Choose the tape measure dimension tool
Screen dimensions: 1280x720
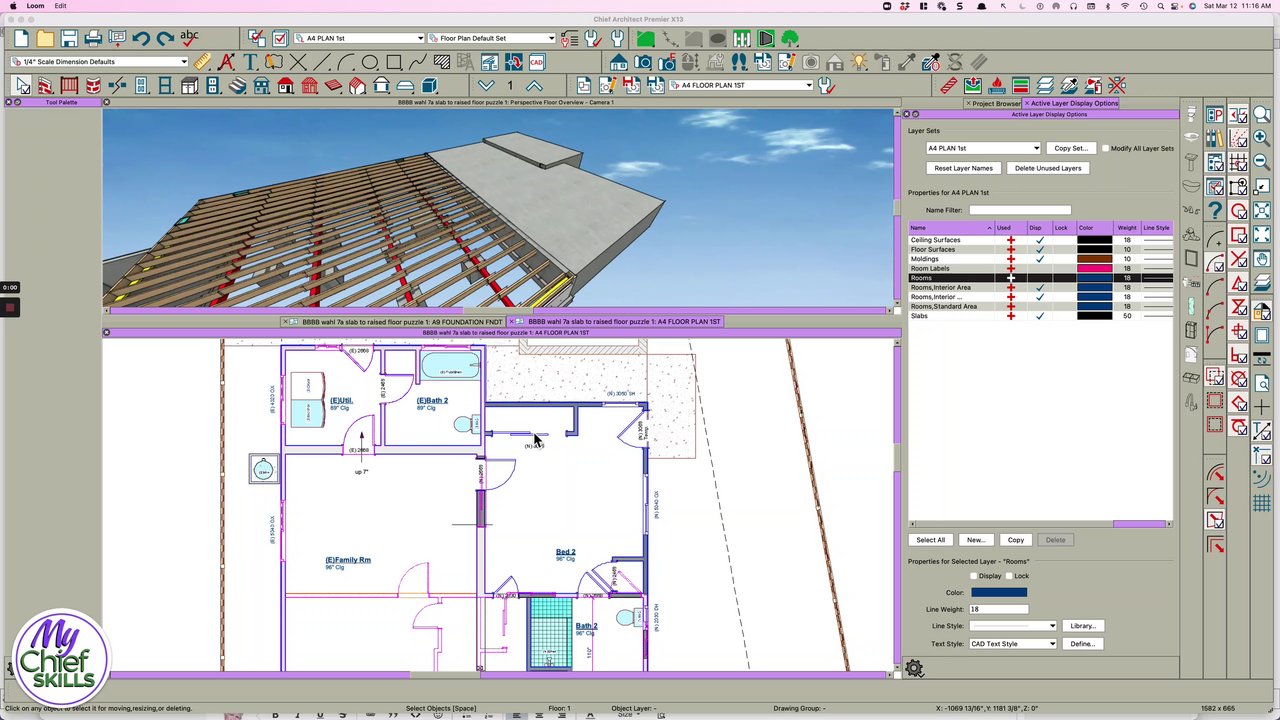coord(202,62)
